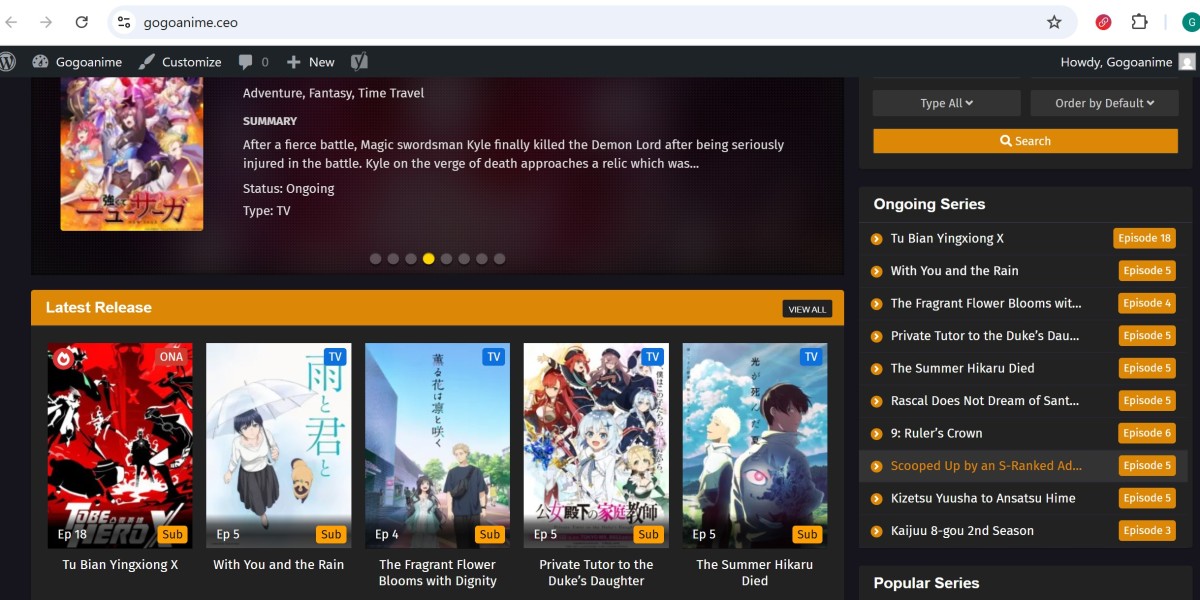The height and width of the screenshot is (600, 1200).
Task: Click the Episode 18 badge
Action: pyautogui.click(x=1144, y=239)
